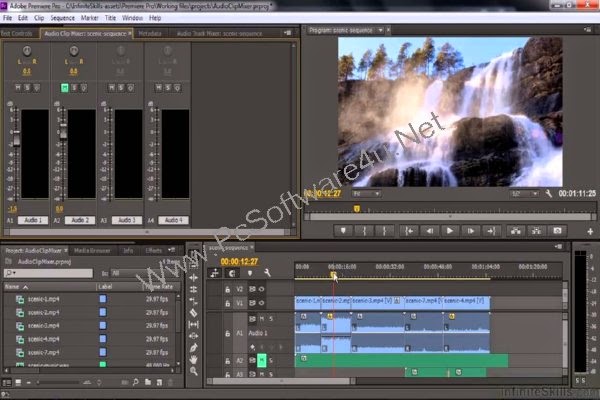
Task: Solo Audio 1 in clip mixer
Action: coord(27,88)
